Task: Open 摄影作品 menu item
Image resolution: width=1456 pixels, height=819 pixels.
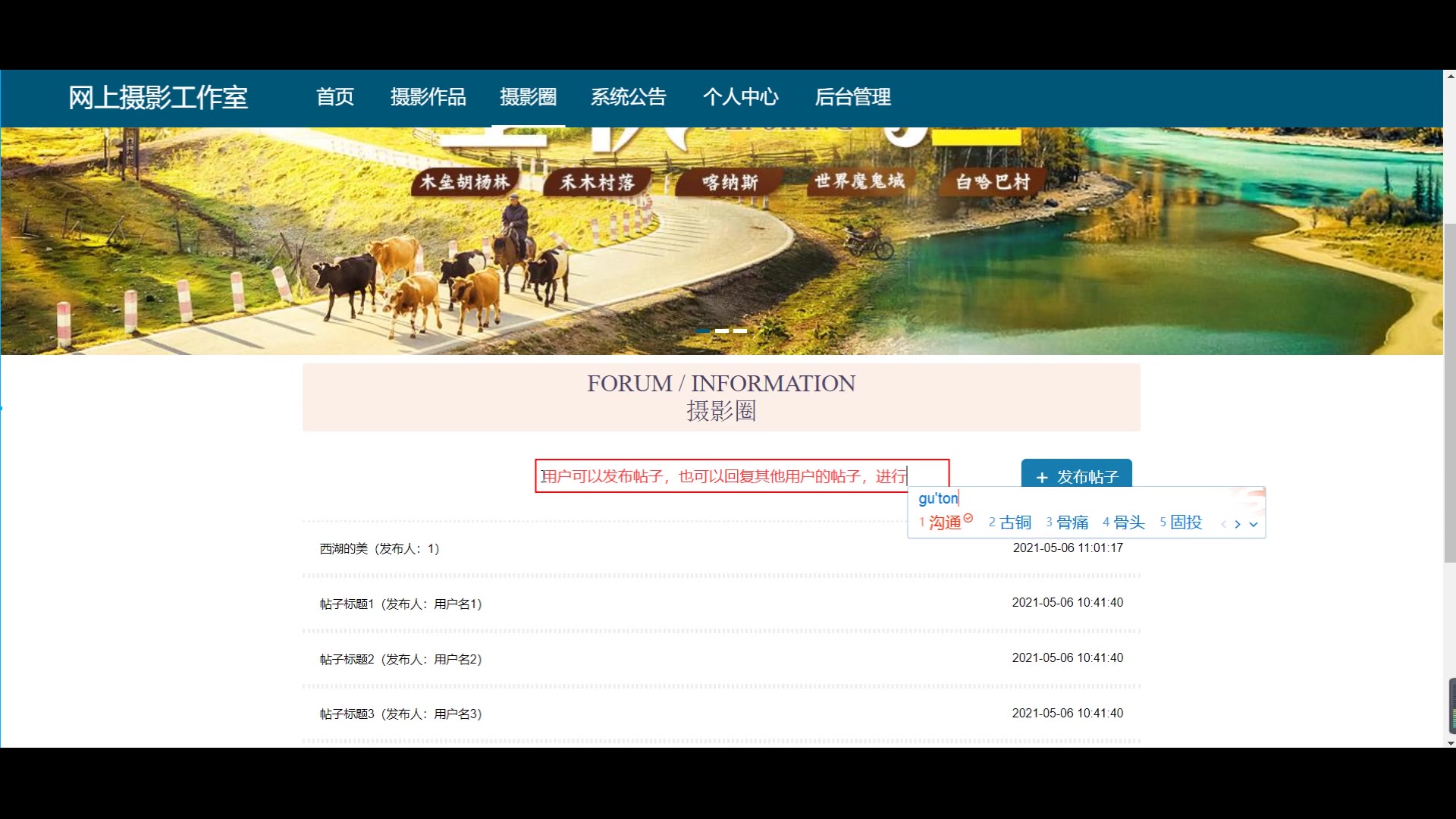Action: (x=428, y=97)
